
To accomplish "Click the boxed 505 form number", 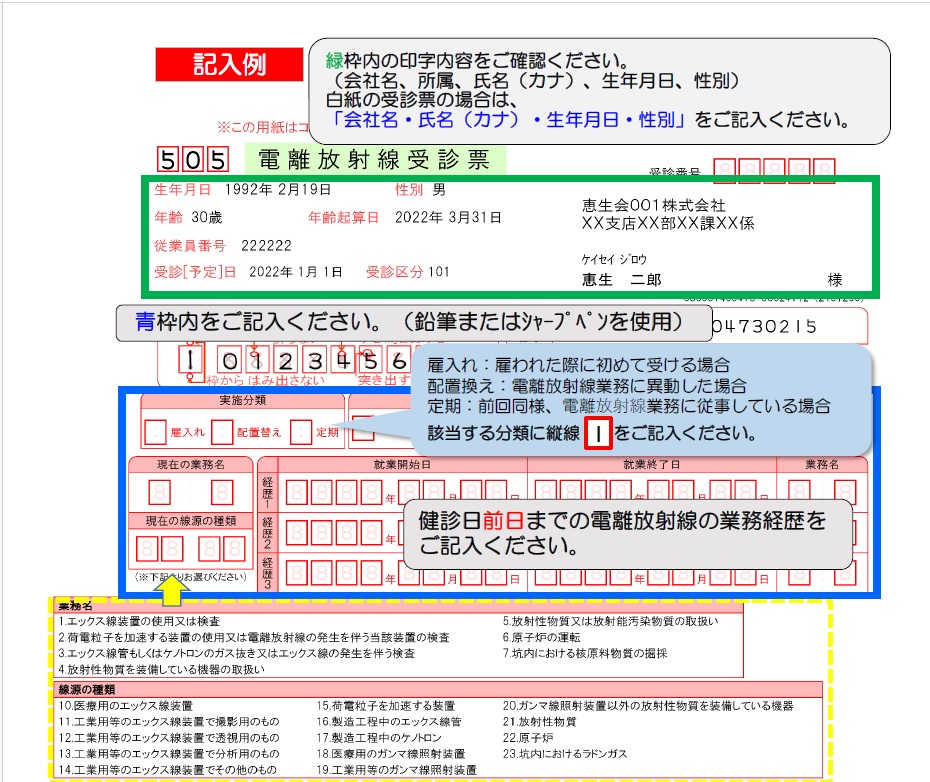I will point(193,160).
